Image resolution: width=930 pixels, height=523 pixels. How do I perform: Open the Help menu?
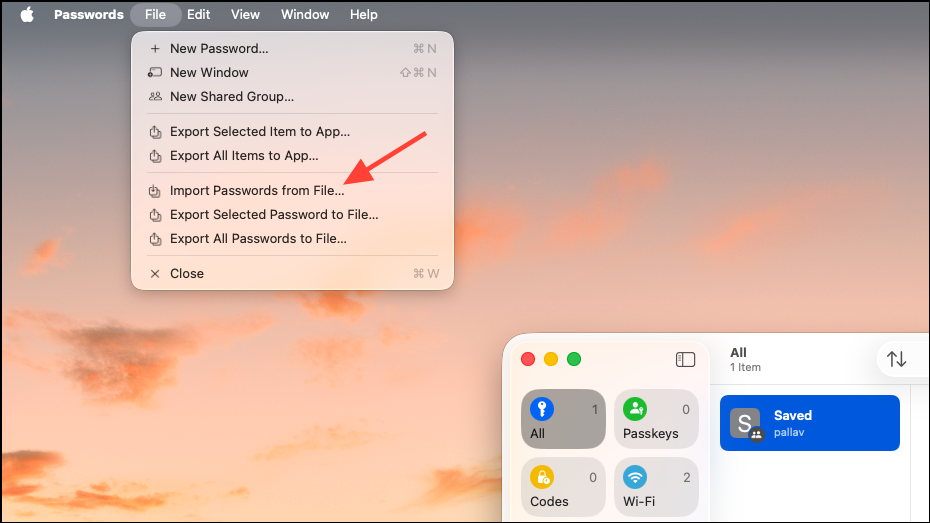point(364,14)
